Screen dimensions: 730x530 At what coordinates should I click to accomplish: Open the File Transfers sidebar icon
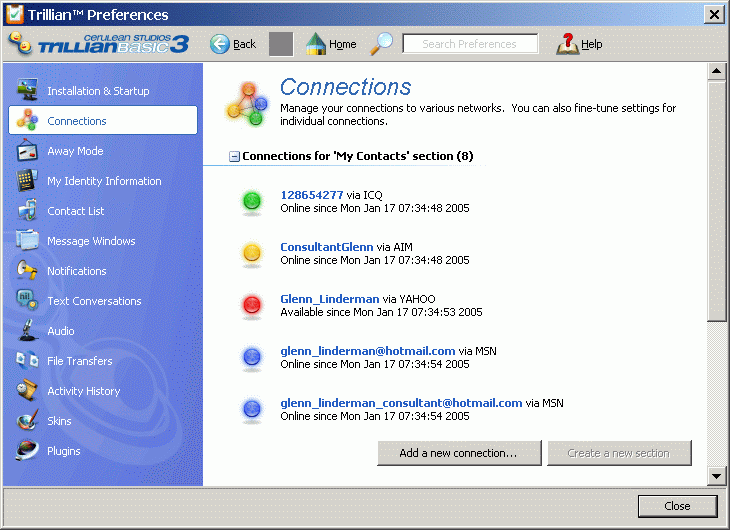click(x=27, y=360)
